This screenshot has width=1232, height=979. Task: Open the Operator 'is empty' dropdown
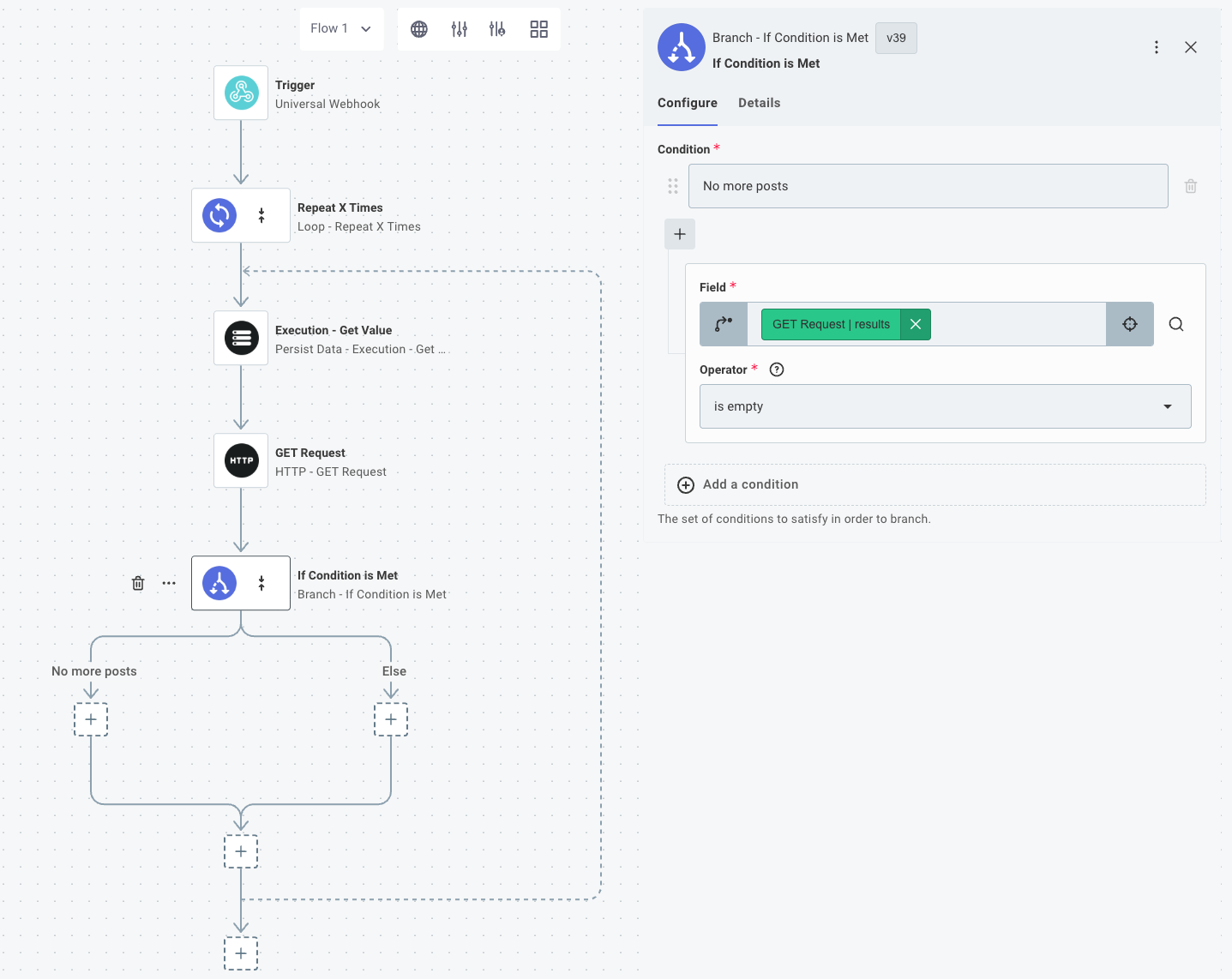pyautogui.click(x=946, y=406)
